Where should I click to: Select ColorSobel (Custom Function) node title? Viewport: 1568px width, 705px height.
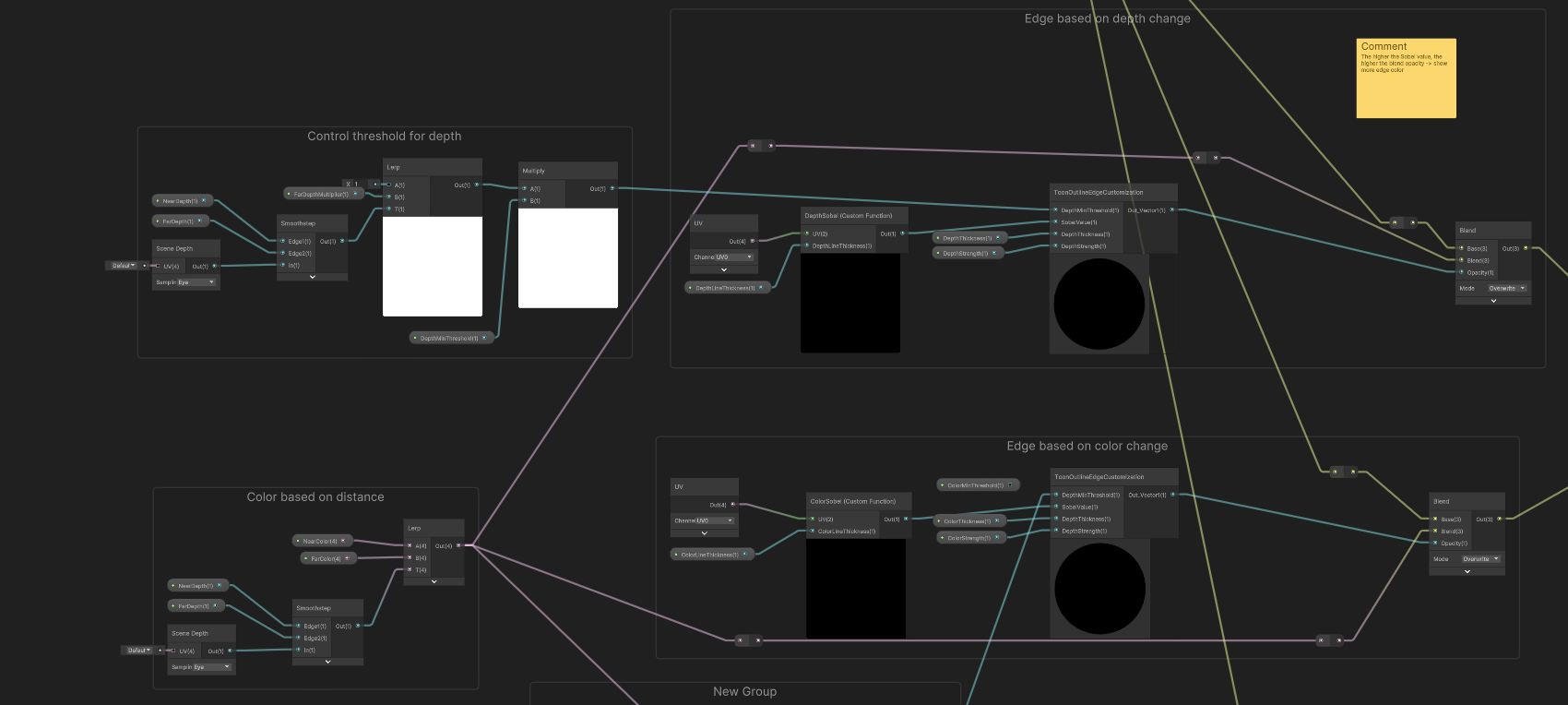853,501
